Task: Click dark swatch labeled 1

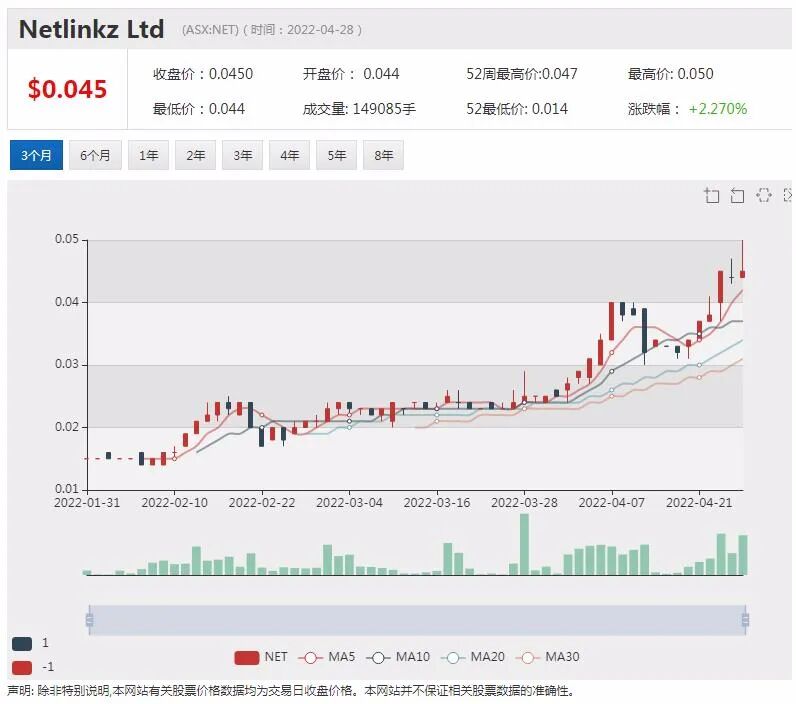Action: 22,644
